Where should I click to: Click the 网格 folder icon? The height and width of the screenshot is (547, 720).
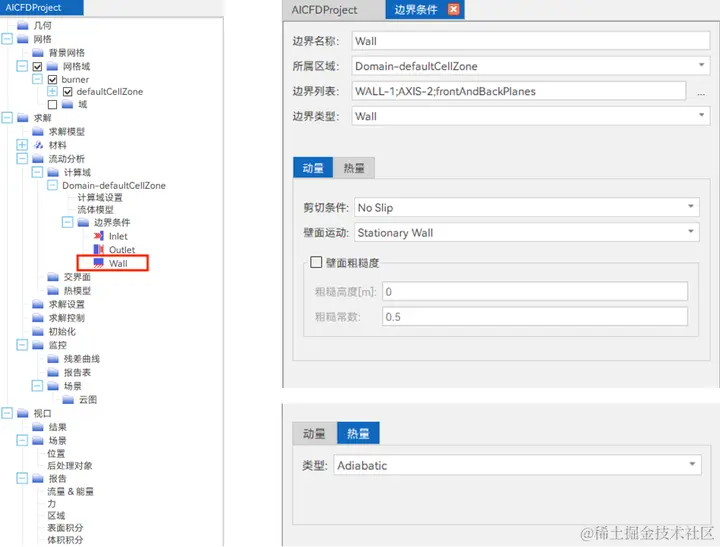(x=22, y=39)
